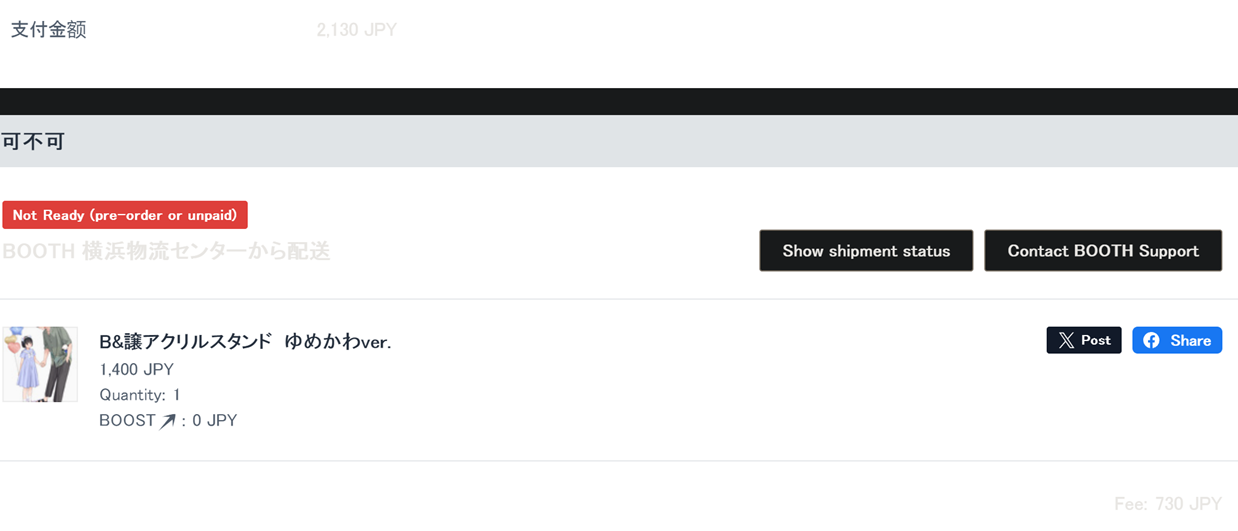1238x531 pixels.
Task: Click the X logo inside Post button
Action: click(1066, 340)
